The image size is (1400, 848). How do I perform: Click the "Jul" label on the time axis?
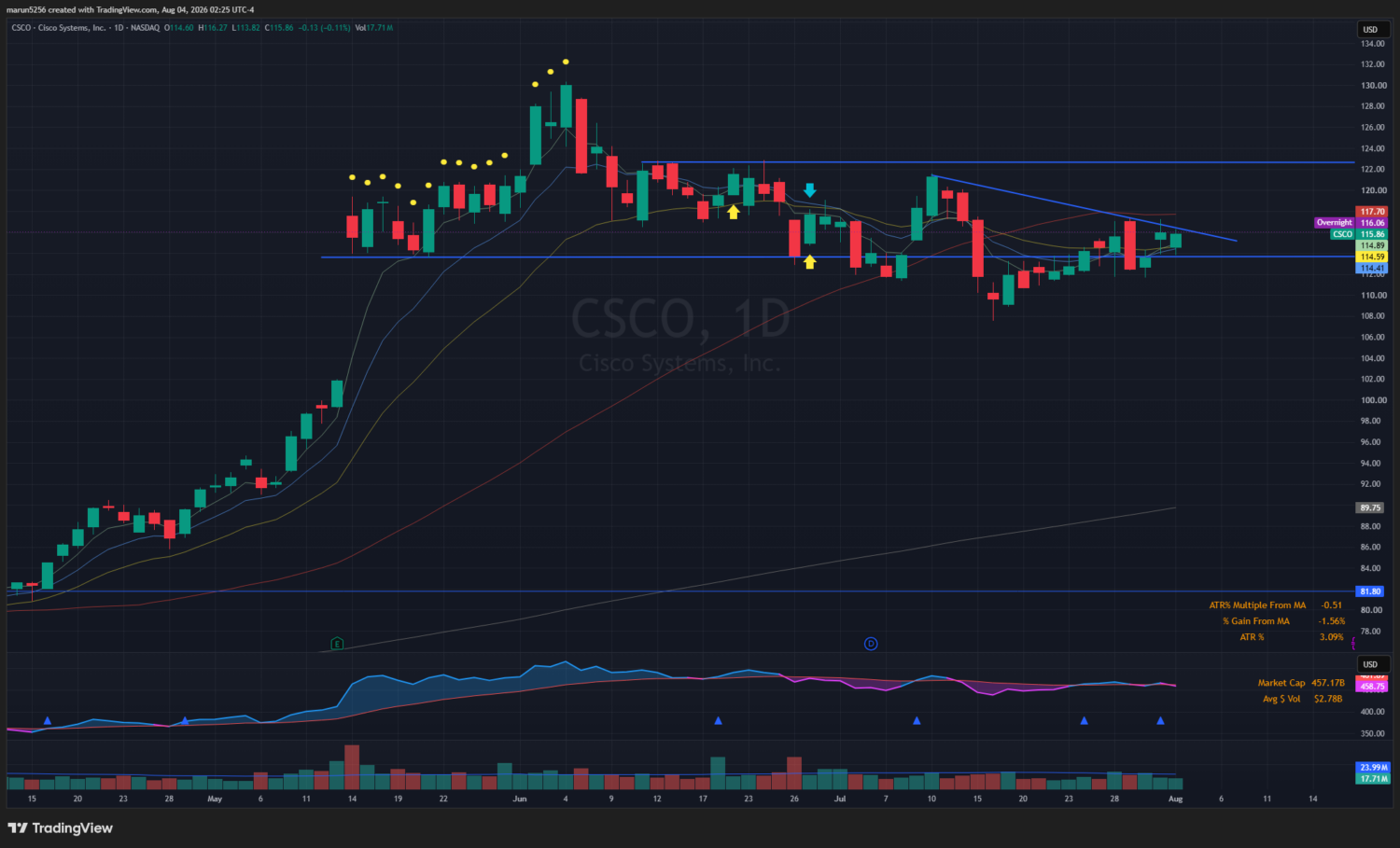tap(840, 799)
